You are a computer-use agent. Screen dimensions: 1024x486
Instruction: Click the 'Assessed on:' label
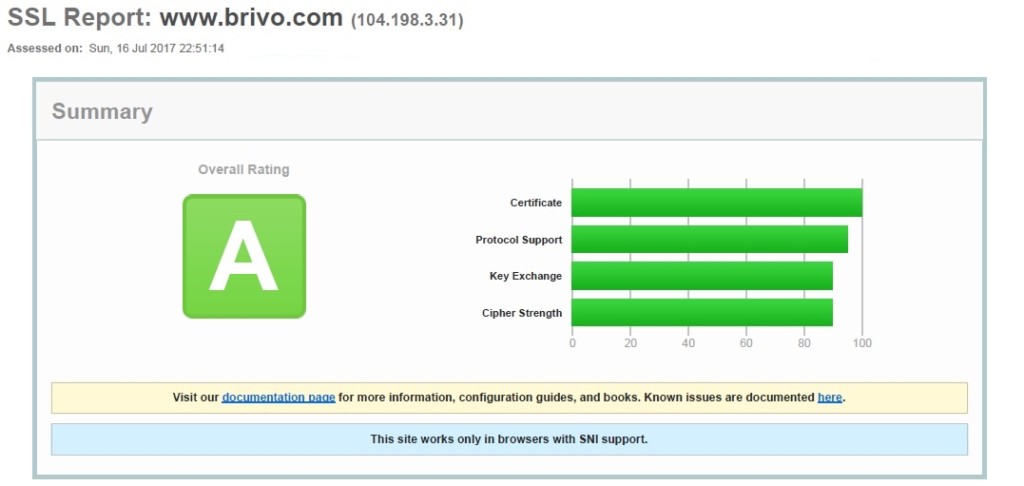tap(45, 48)
